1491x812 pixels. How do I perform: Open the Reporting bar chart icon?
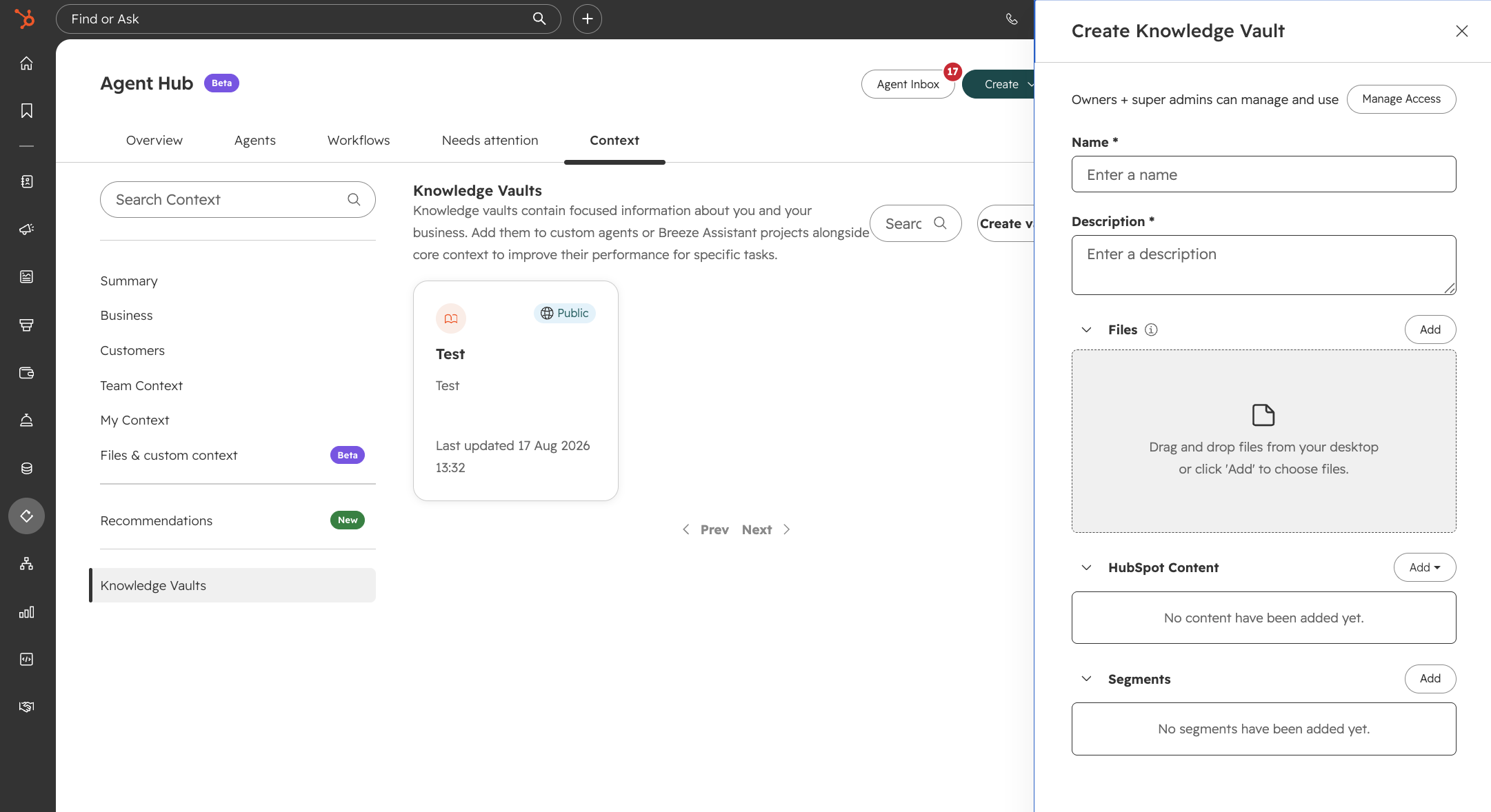[x=26, y=612]
